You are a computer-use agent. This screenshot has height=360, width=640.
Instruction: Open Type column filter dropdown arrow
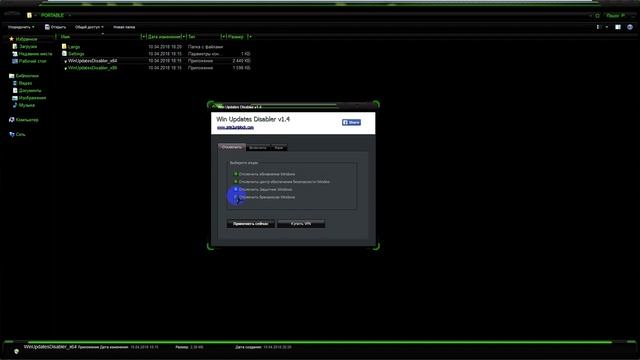tap(223, 37)
